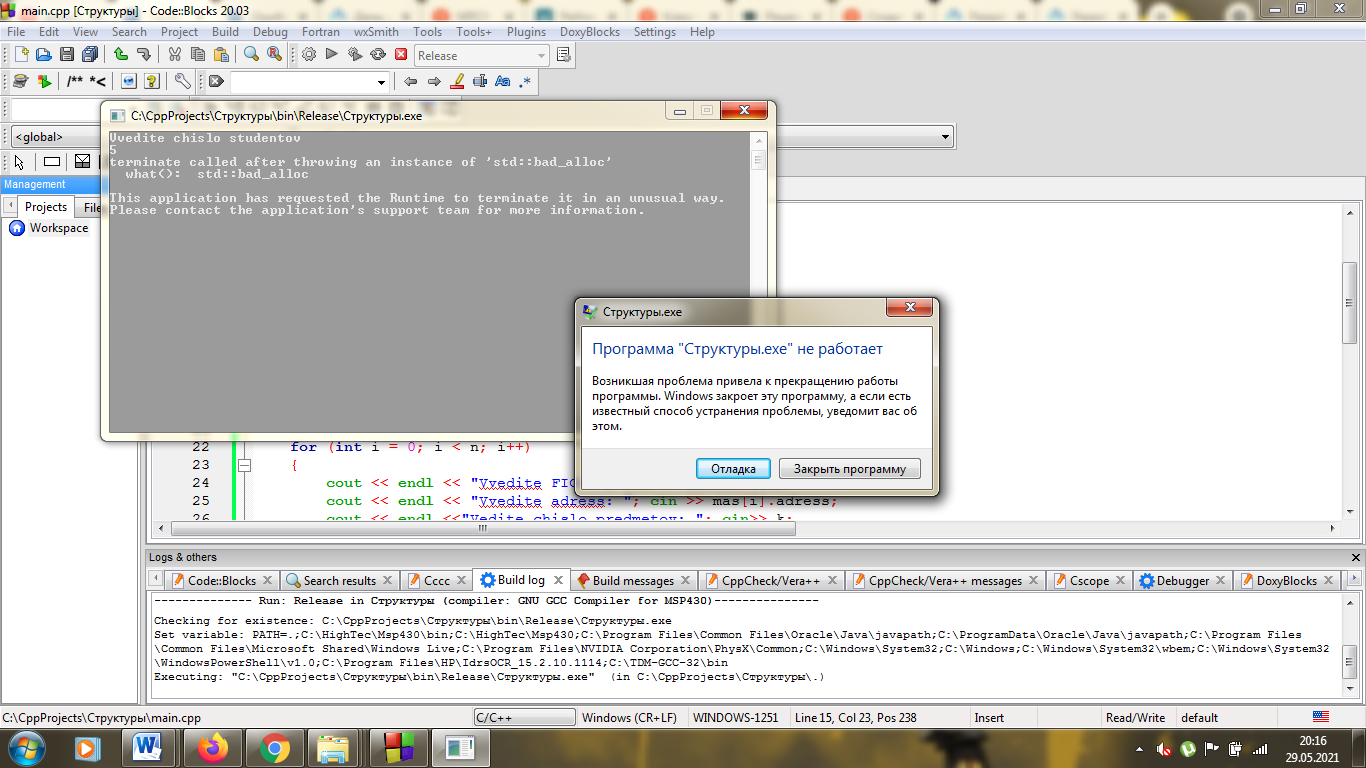Click the DoxyBlocks line comment *< icon

point(98,81)
